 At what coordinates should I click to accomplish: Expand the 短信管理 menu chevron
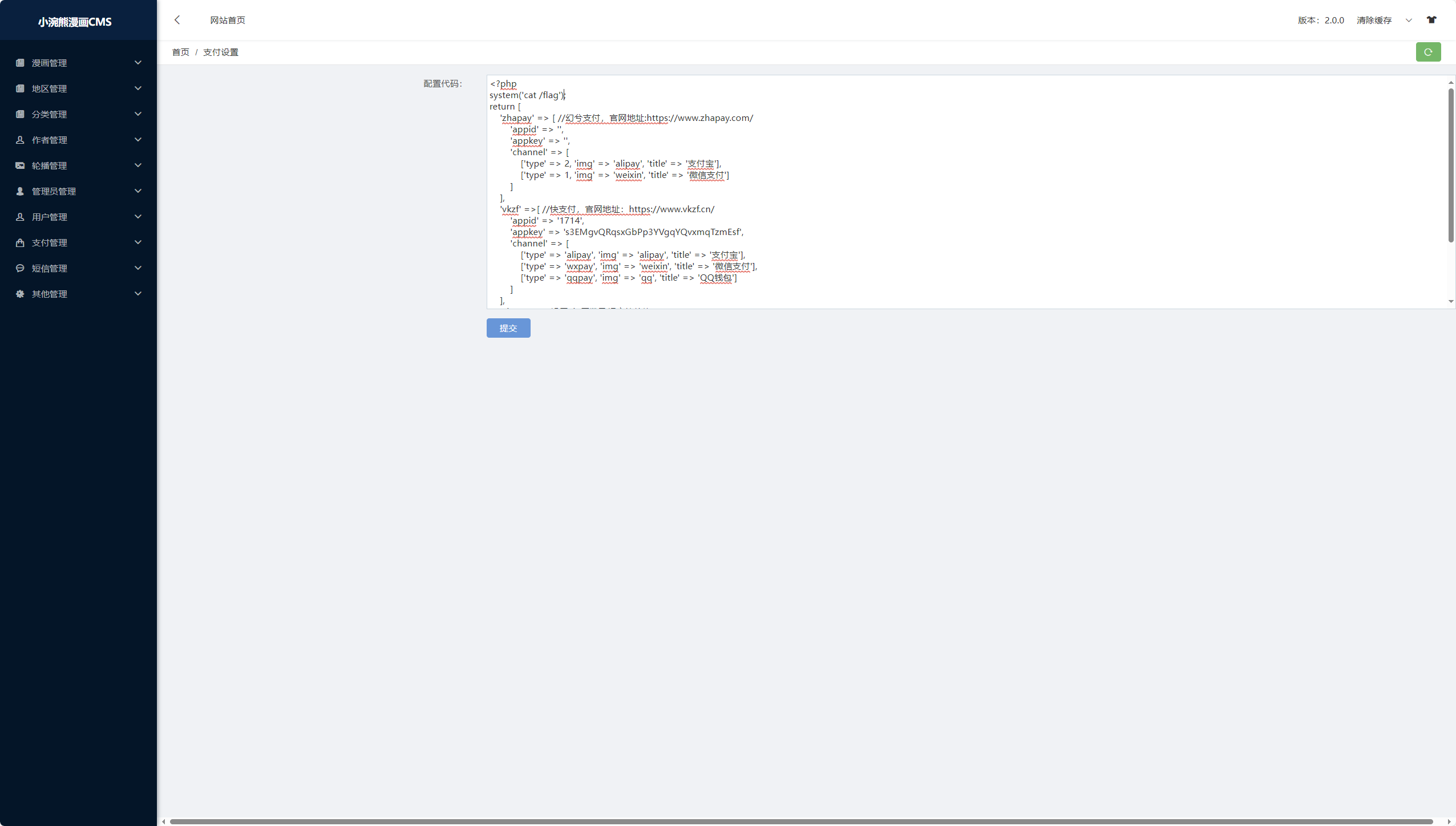138,268
